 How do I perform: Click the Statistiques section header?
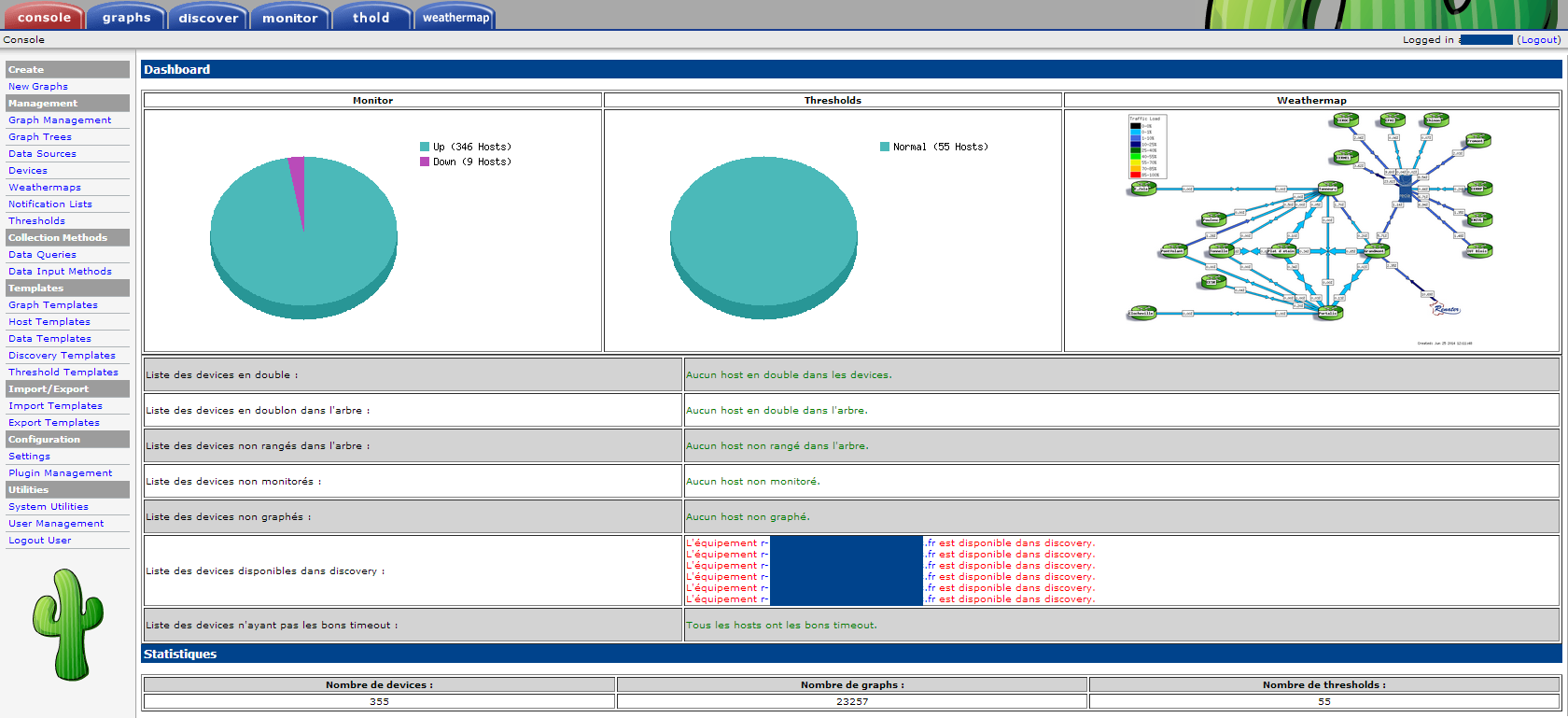click(x=851, y=654)
